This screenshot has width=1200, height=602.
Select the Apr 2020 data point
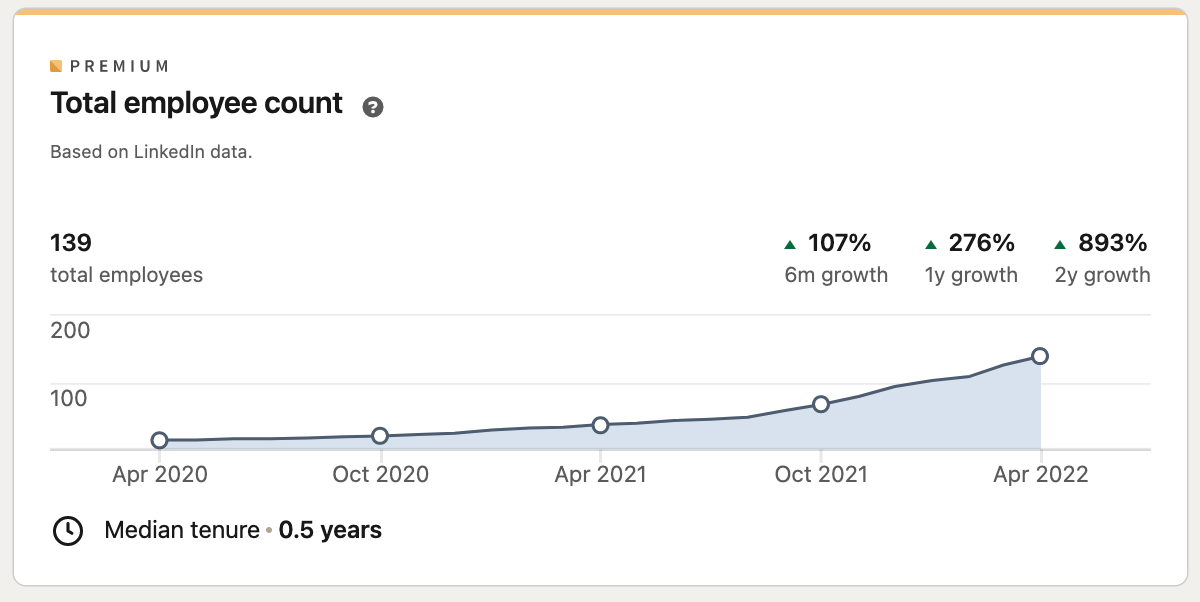(159, 440)
